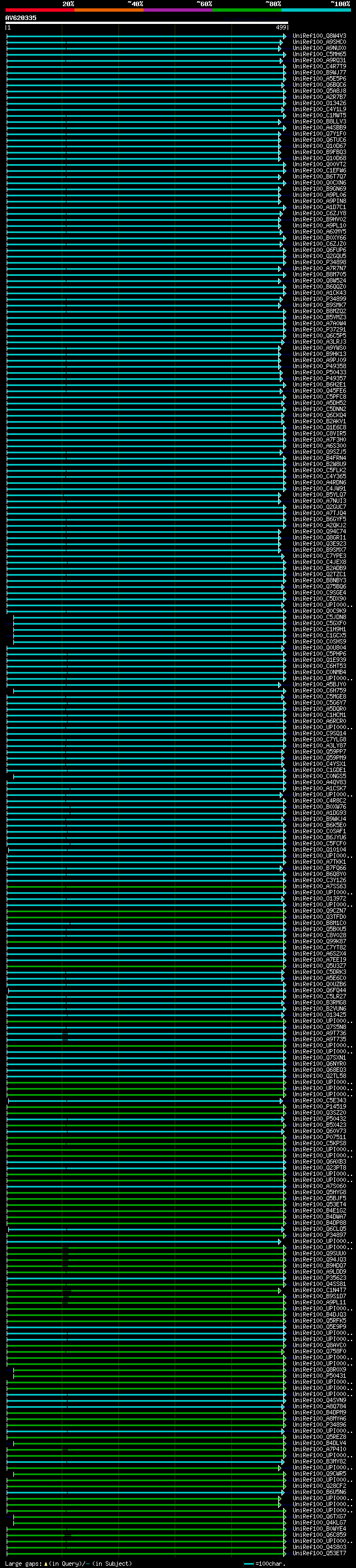Pick the sequence UniRef100_B9SMX7
This screenshot has height=1568, width=356.
pyautogui.click(x=319, y=550)
